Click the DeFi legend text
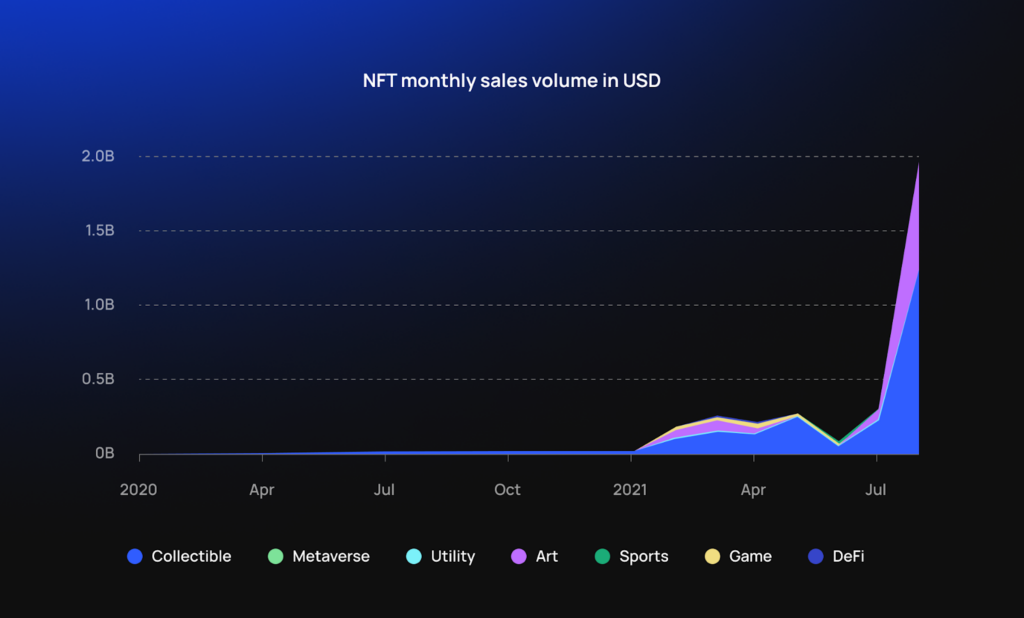The image size is (1024, 618). click(848, 557)
